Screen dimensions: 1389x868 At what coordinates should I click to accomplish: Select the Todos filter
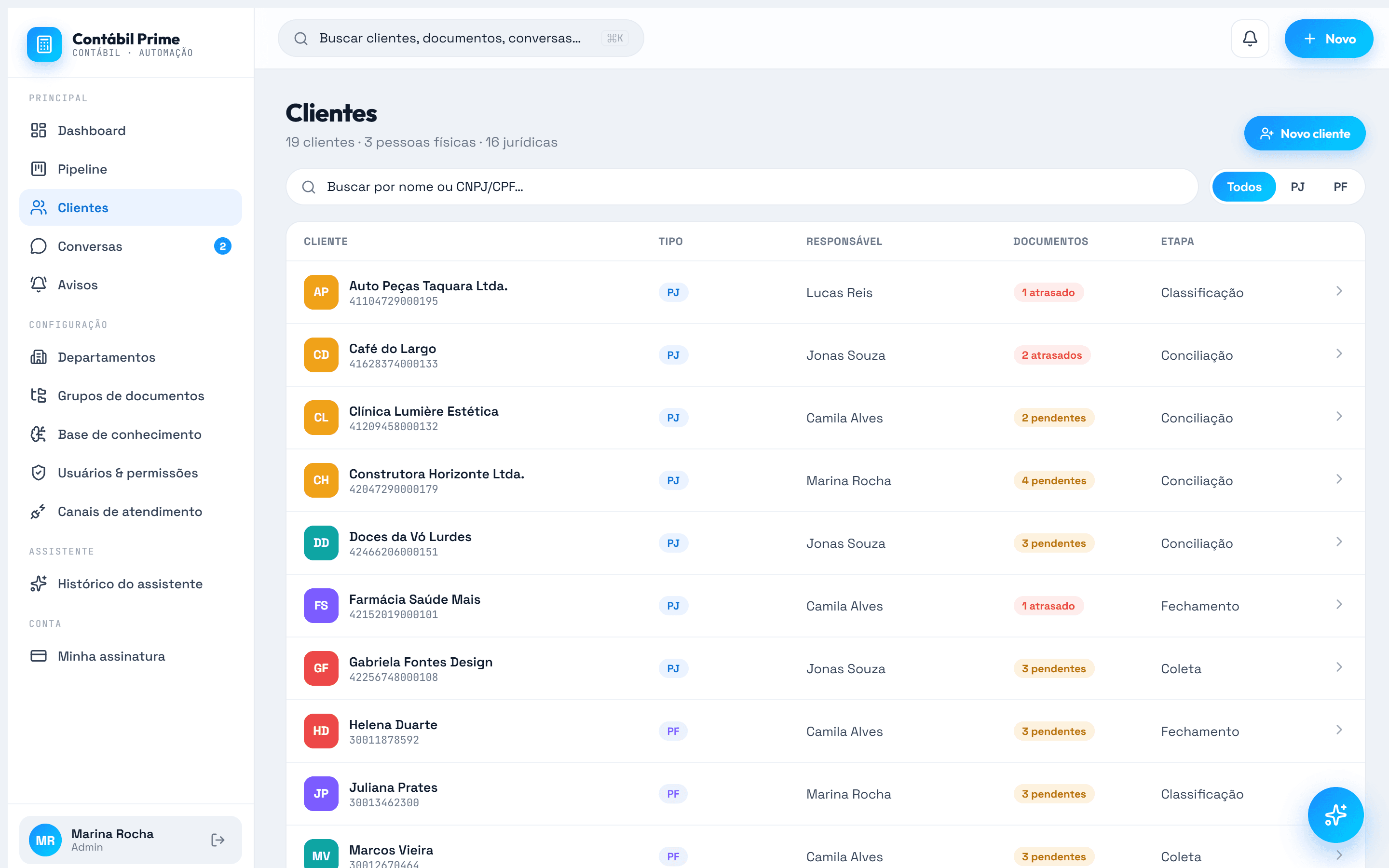[1244, 187]
